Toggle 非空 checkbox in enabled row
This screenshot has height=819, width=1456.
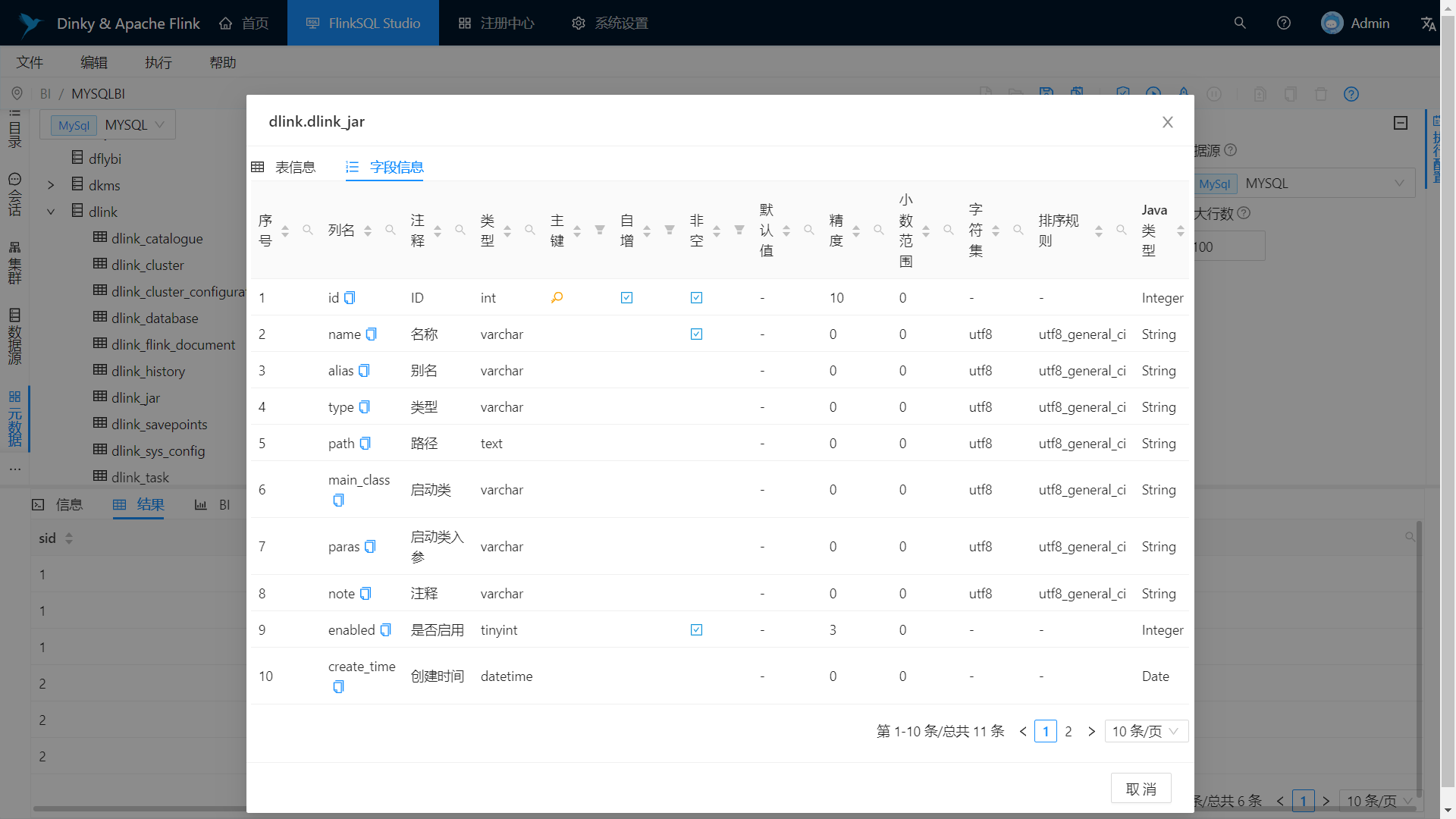[696, 630]
